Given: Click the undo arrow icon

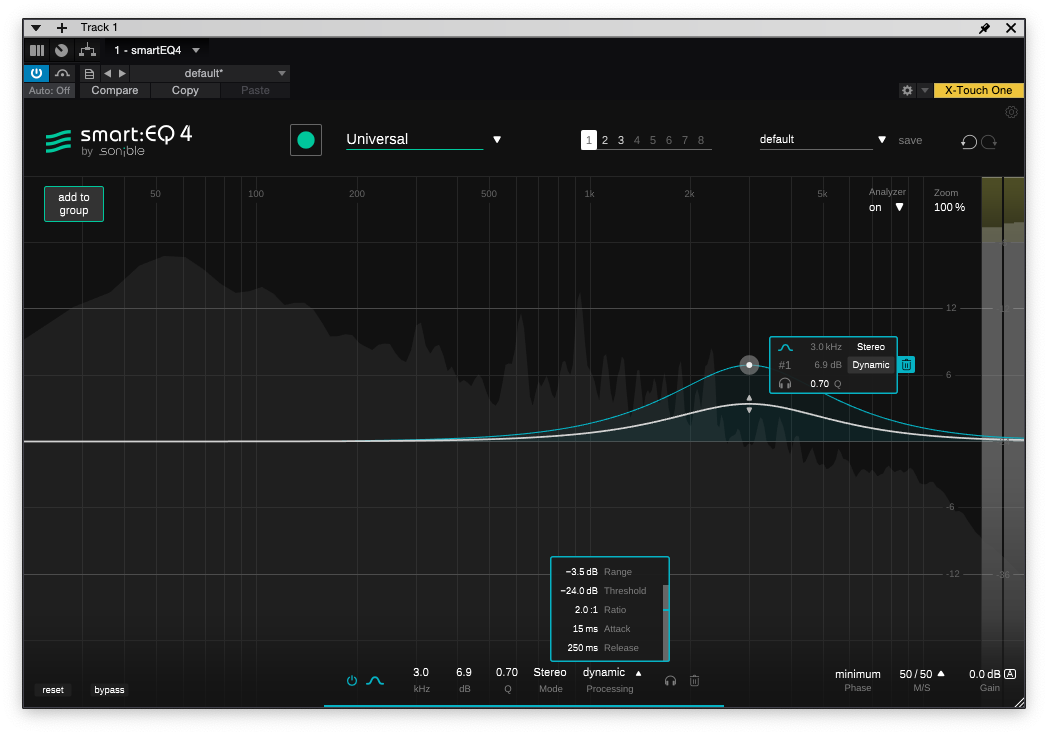Looking at the screenshot, I should [x=968, y=141].
